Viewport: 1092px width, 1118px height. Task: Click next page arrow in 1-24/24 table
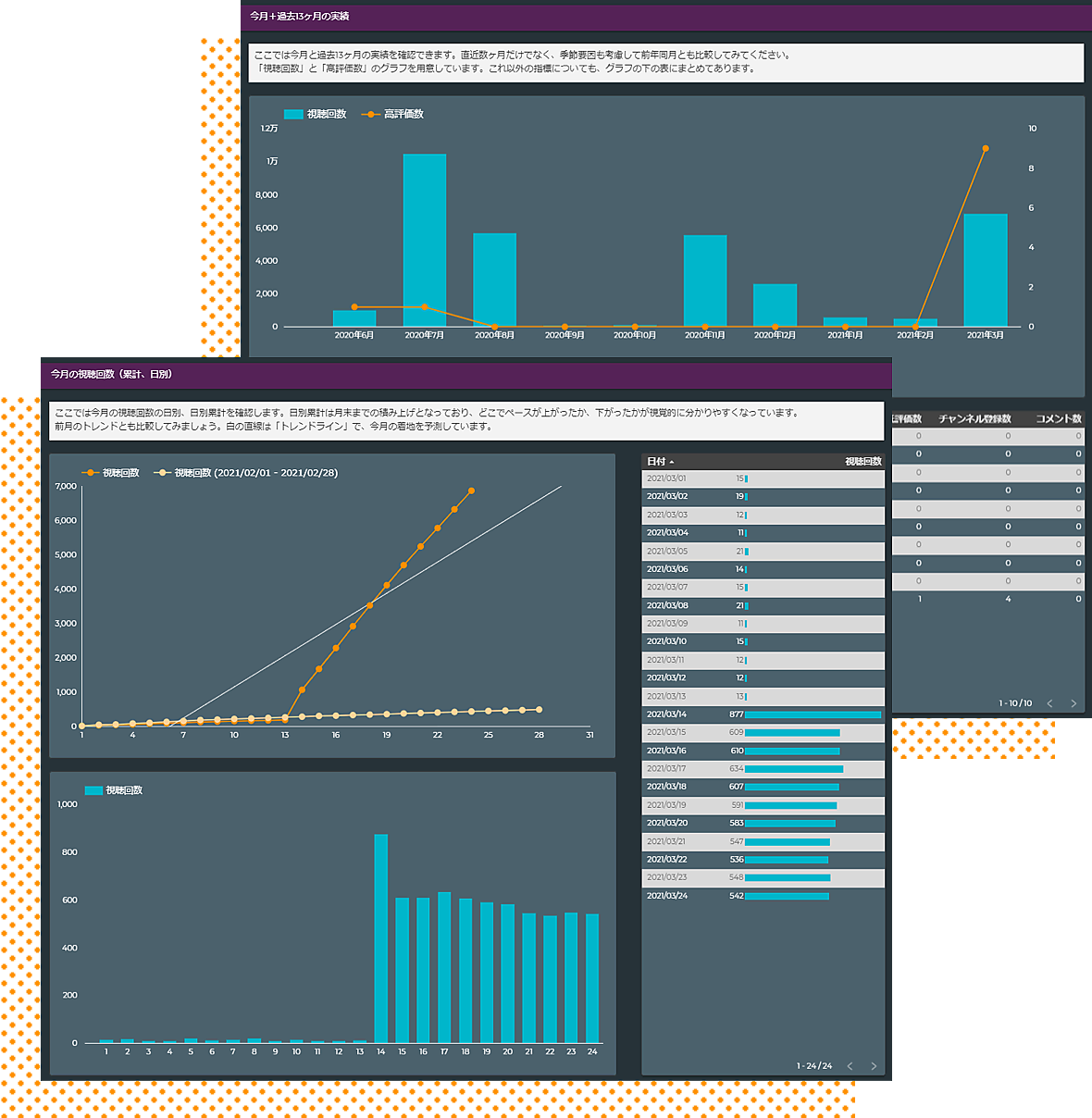873,1066
